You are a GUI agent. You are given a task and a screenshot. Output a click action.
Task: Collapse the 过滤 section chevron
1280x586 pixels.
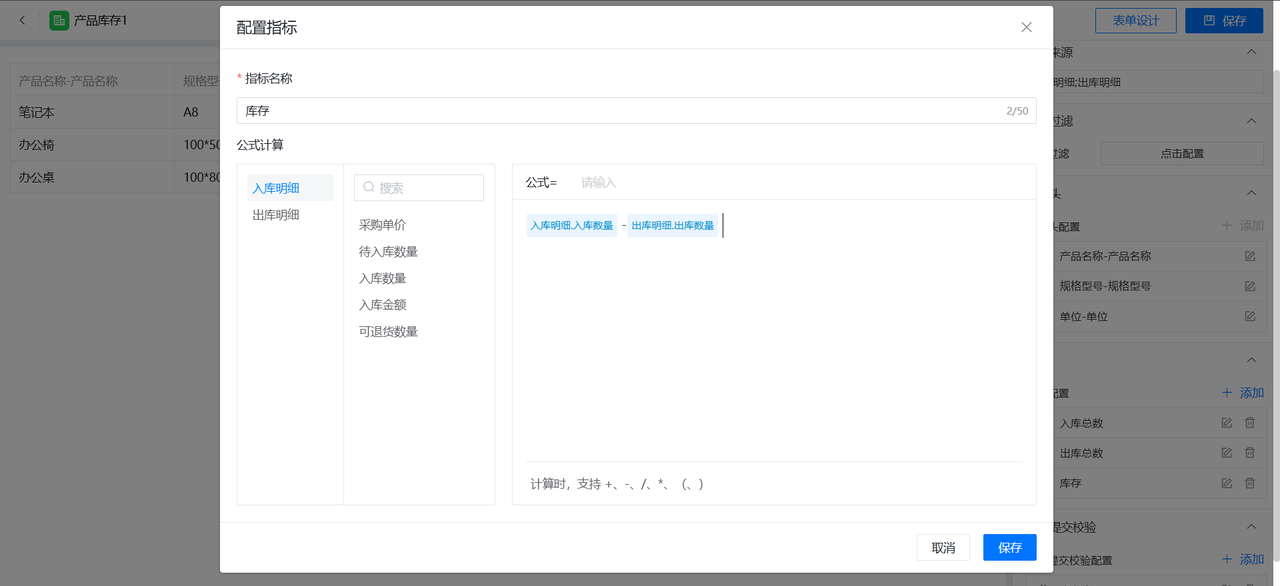pos(1251,121)
